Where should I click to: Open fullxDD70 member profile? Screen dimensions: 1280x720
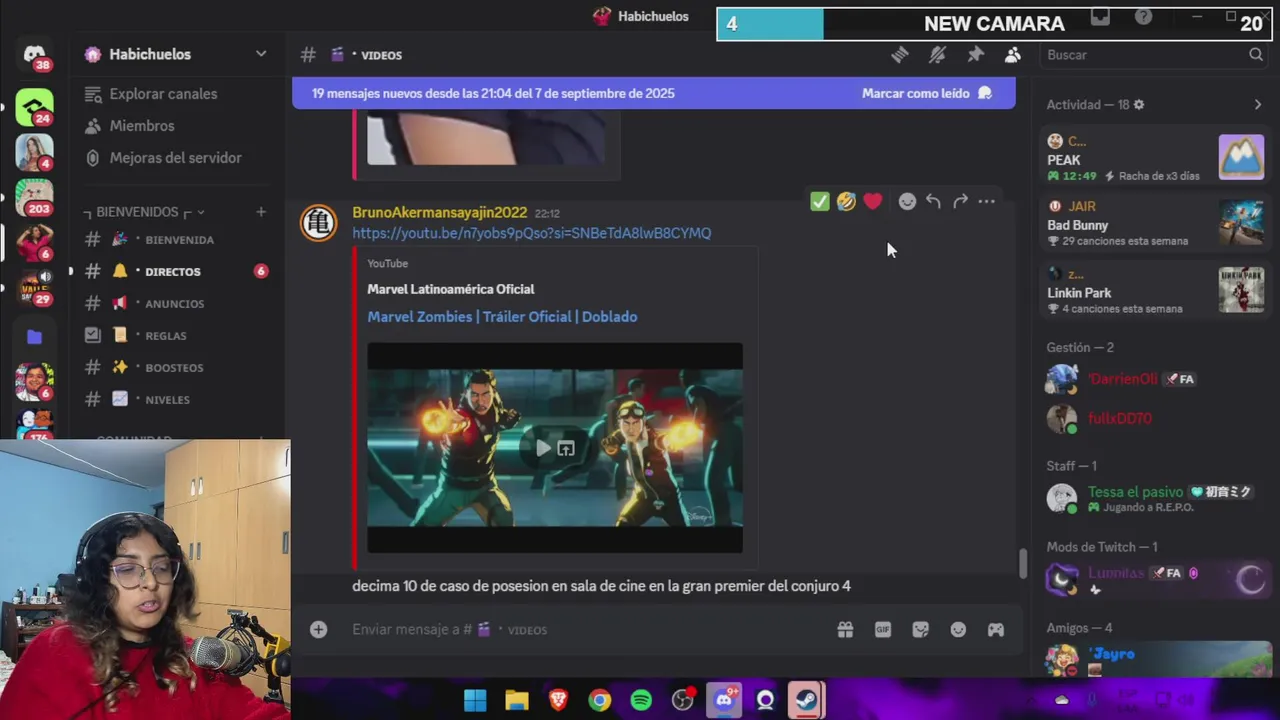coord(1155,418)
